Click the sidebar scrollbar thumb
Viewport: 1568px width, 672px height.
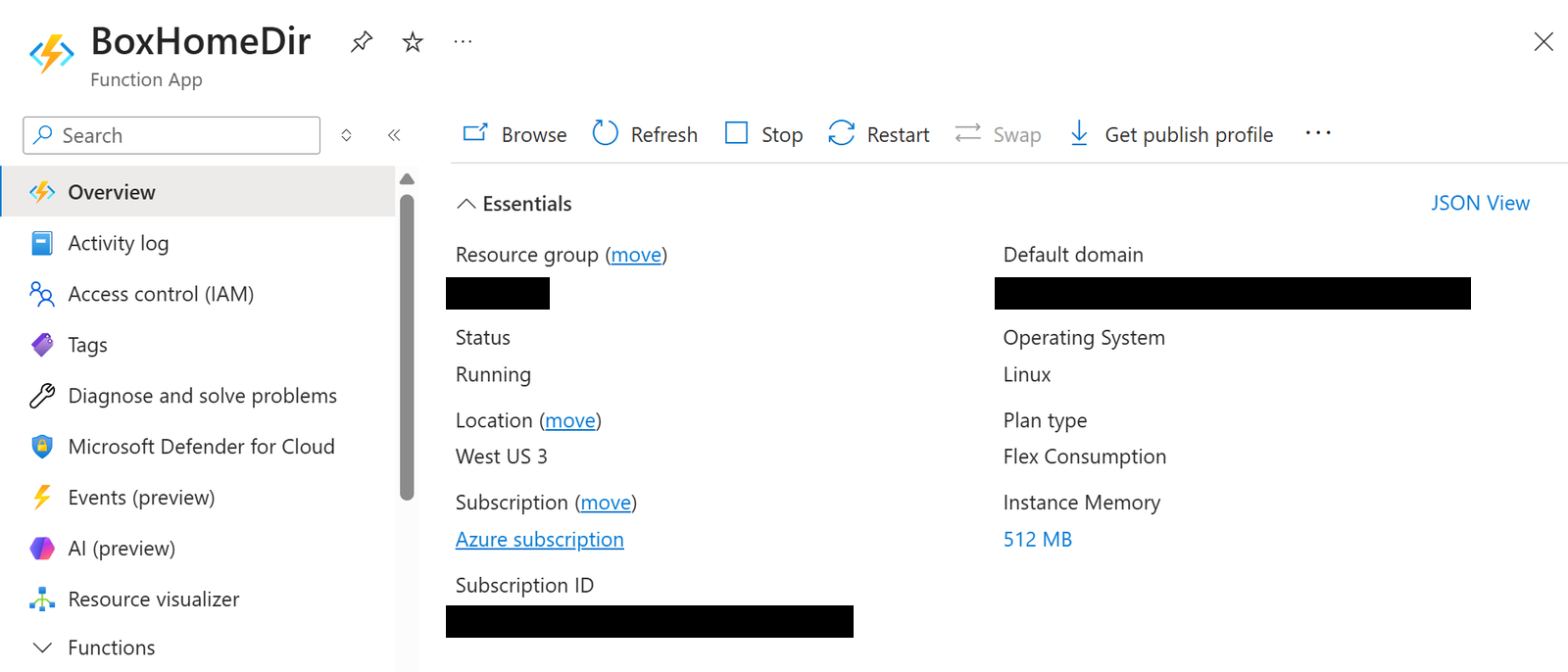407,348
